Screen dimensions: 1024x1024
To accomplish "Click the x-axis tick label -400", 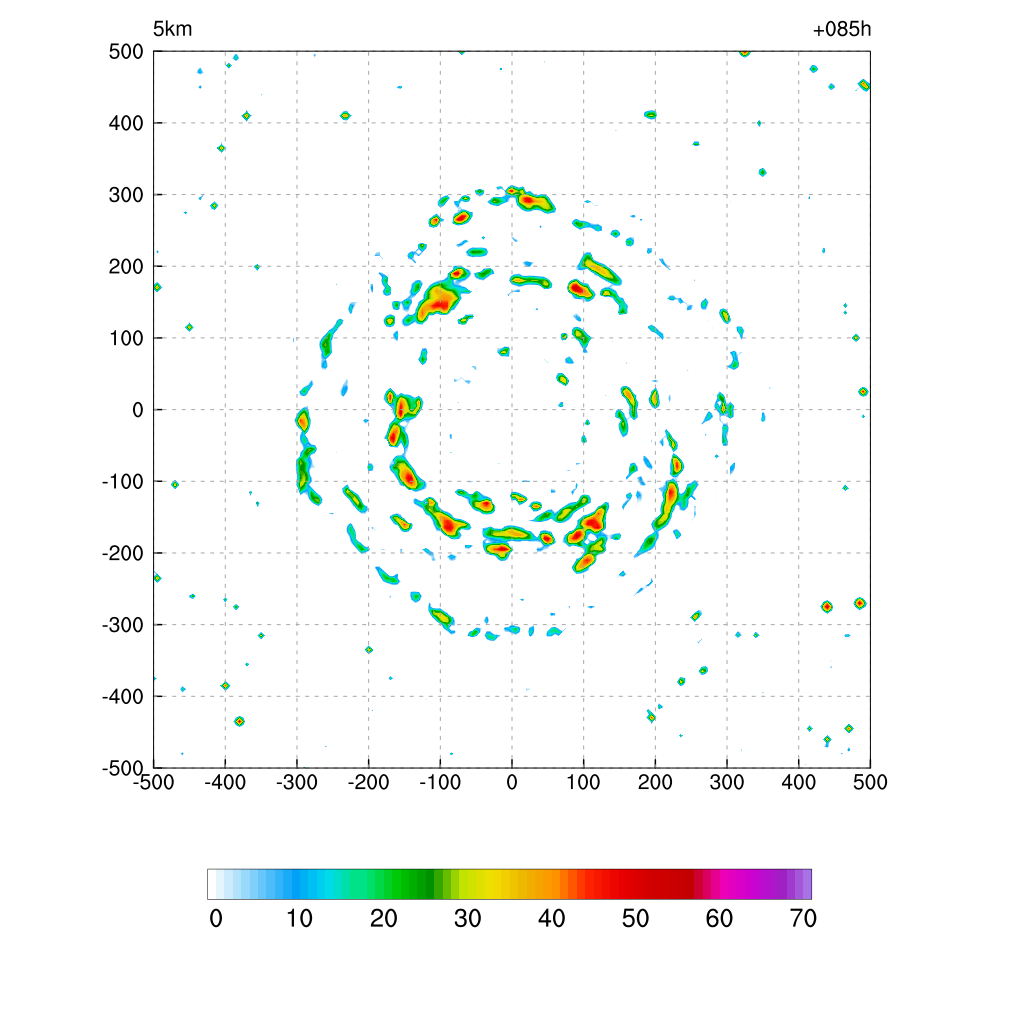I will tap(225, 782).
